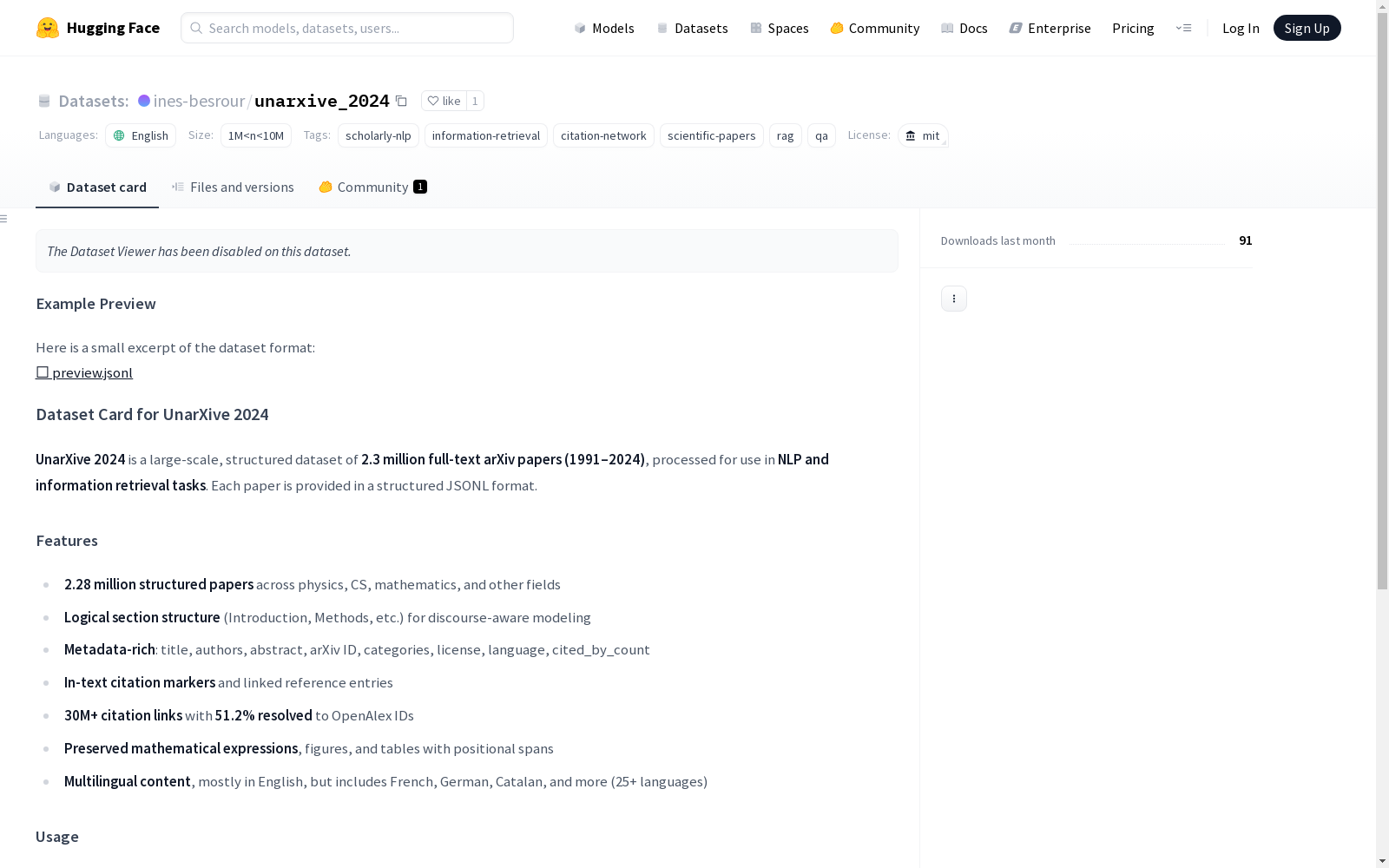Copy dataset name with the copy icon
This screenshot has width=1389, height=868.
pos(401,101)
